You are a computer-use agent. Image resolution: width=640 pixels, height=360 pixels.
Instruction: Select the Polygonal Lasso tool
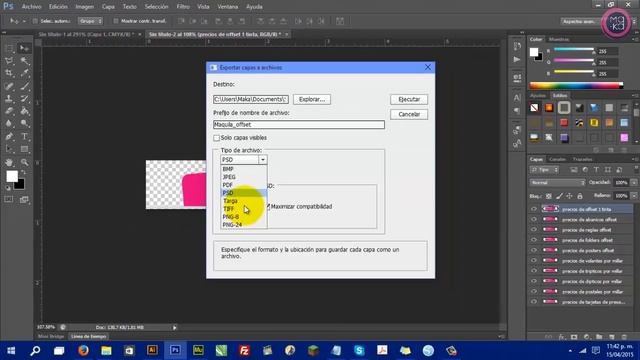(9, 61)
